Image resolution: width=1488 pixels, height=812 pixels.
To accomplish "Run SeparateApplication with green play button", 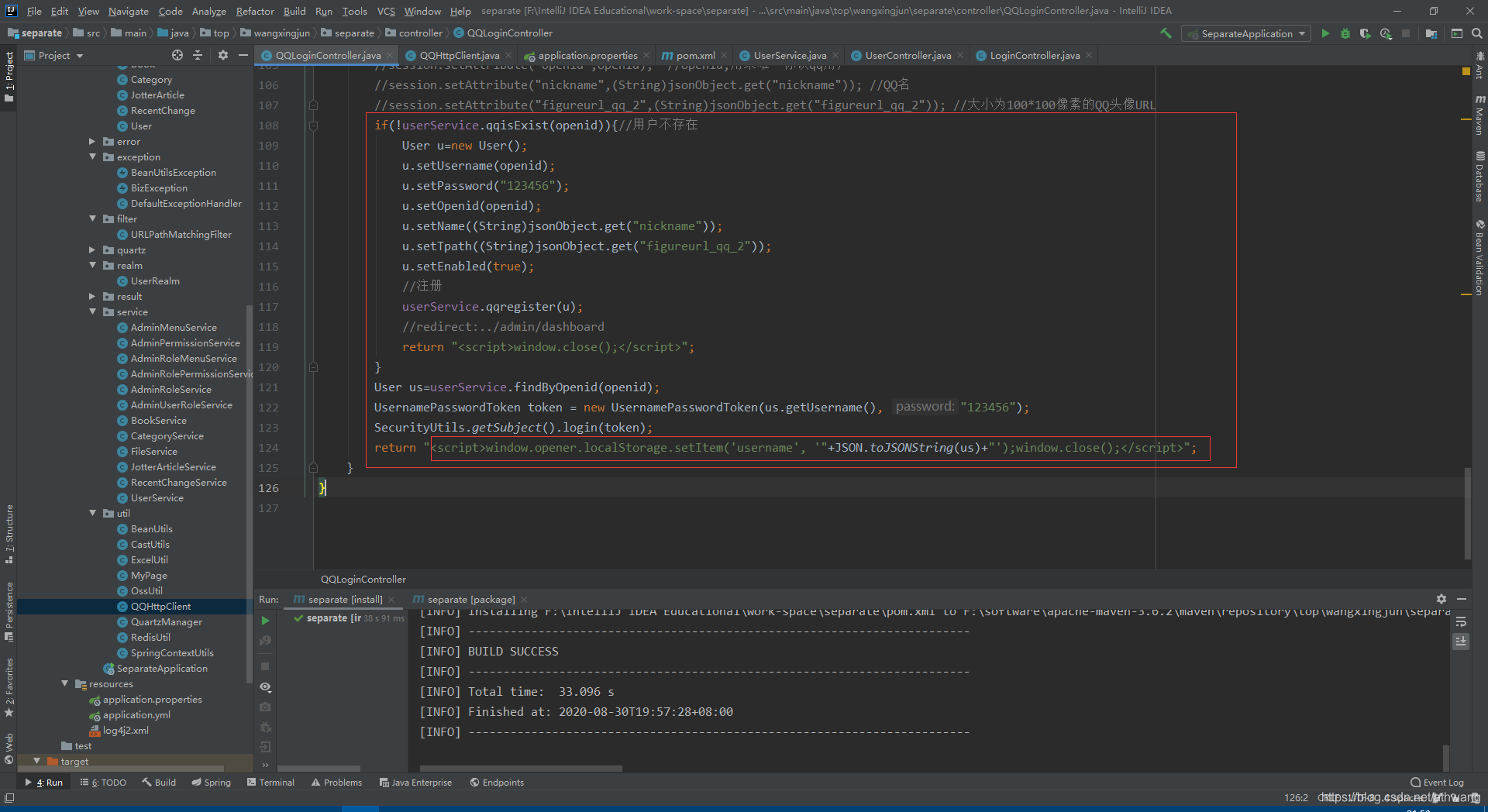I will [x=1325, y=33].
